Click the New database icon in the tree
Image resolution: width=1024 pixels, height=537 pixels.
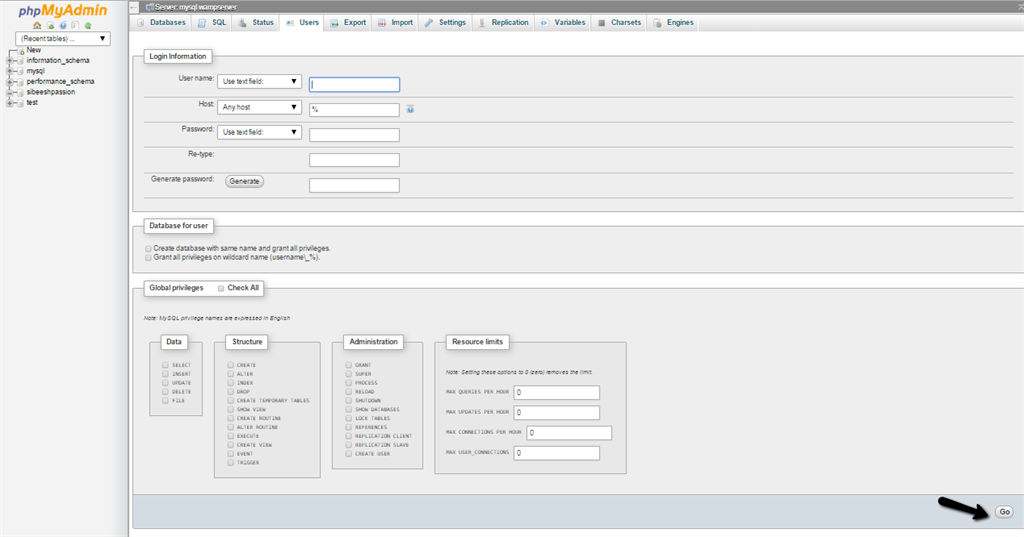click(x=22, y=51)
